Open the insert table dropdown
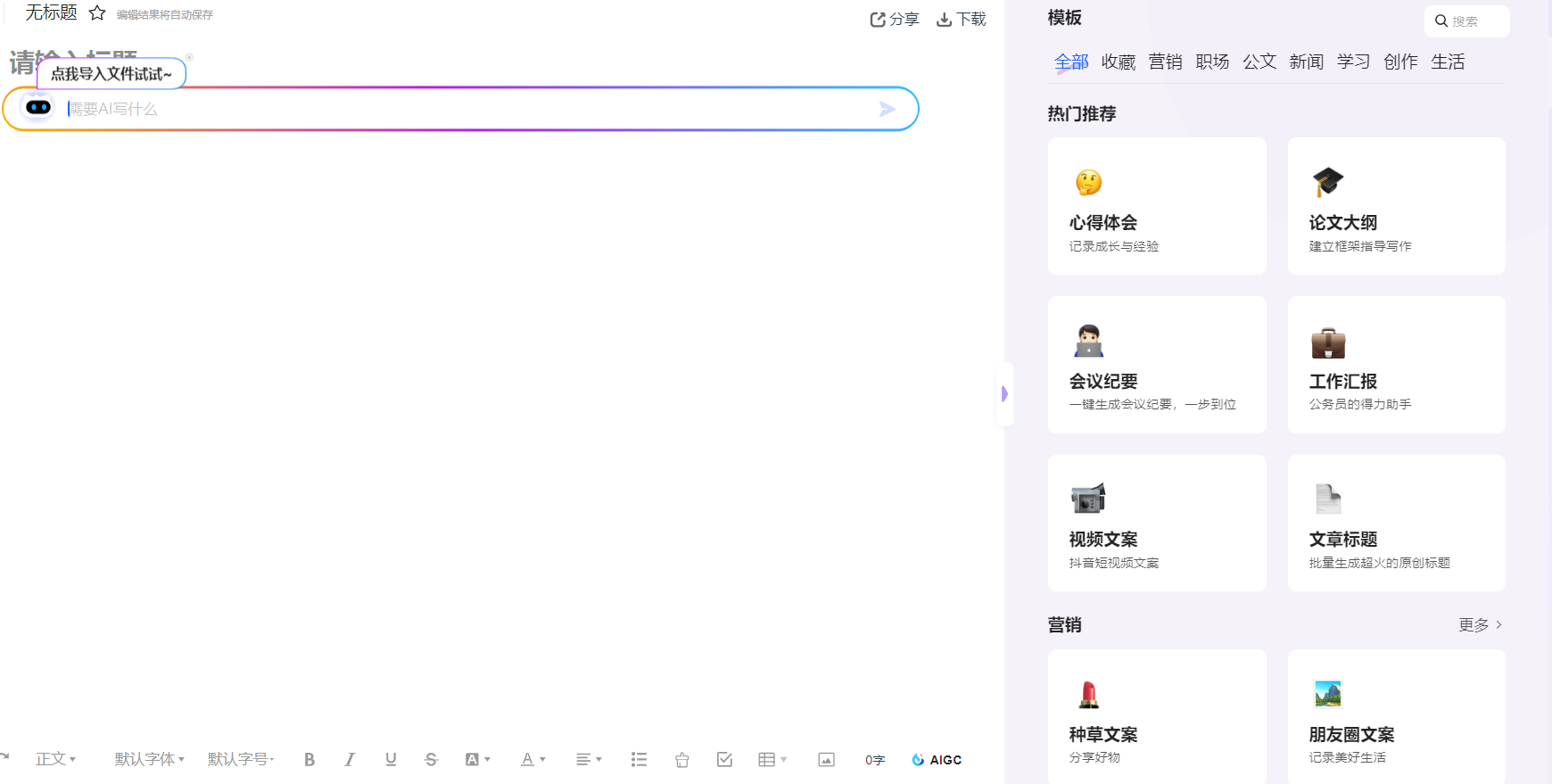The width and height of the screenshot is (1552, 784). (772, 760)
